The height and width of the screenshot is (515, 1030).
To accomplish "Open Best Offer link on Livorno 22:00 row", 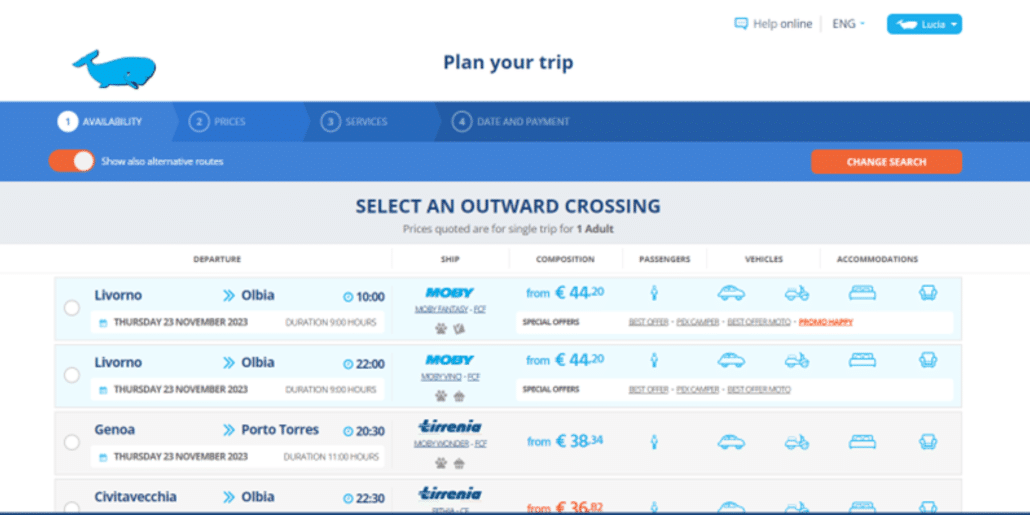I will point(648,390).
